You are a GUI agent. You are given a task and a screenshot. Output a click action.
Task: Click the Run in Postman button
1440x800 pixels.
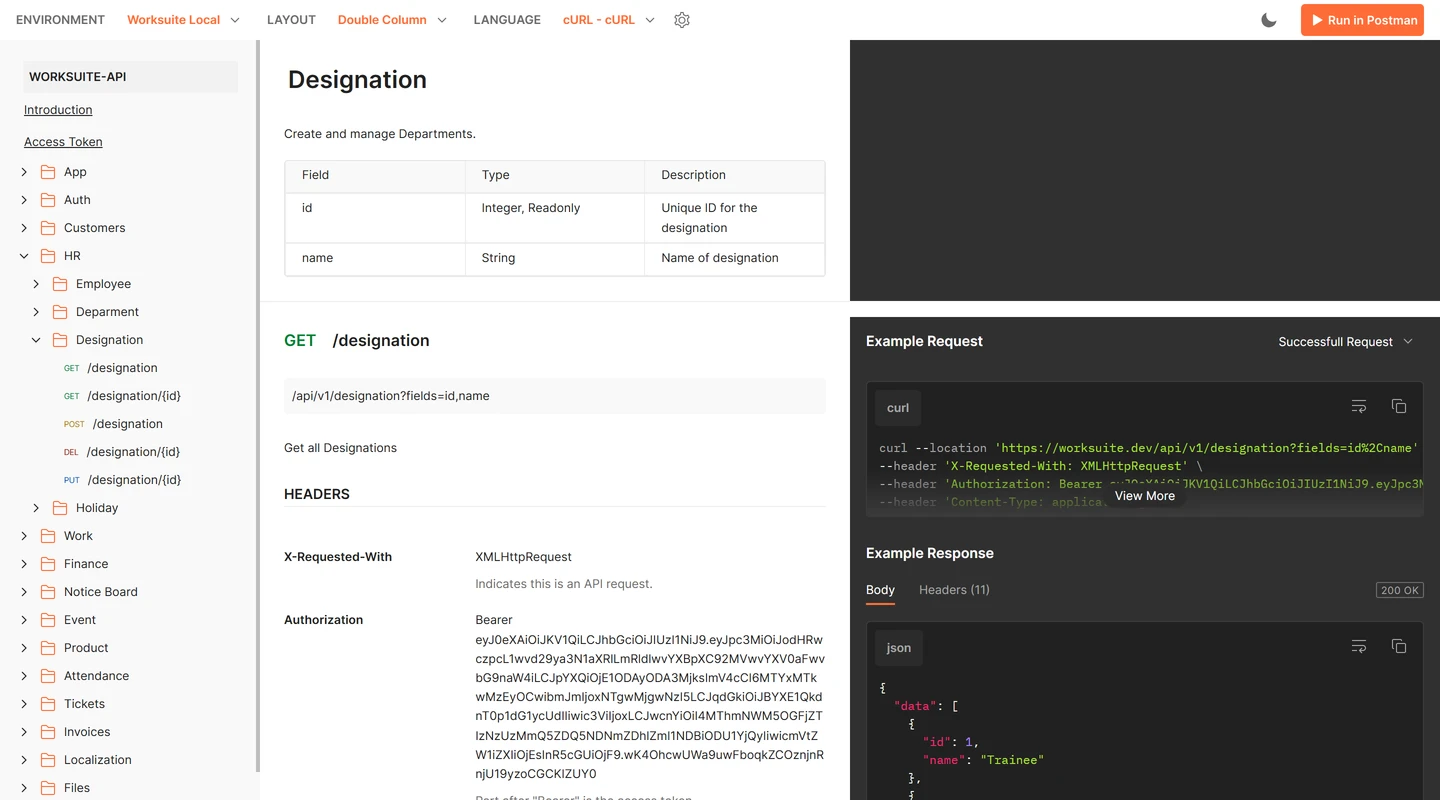[1362, 20]
